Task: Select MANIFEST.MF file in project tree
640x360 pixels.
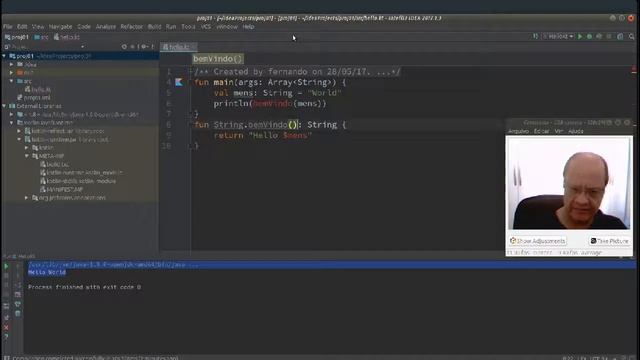Action: (62, 189)
